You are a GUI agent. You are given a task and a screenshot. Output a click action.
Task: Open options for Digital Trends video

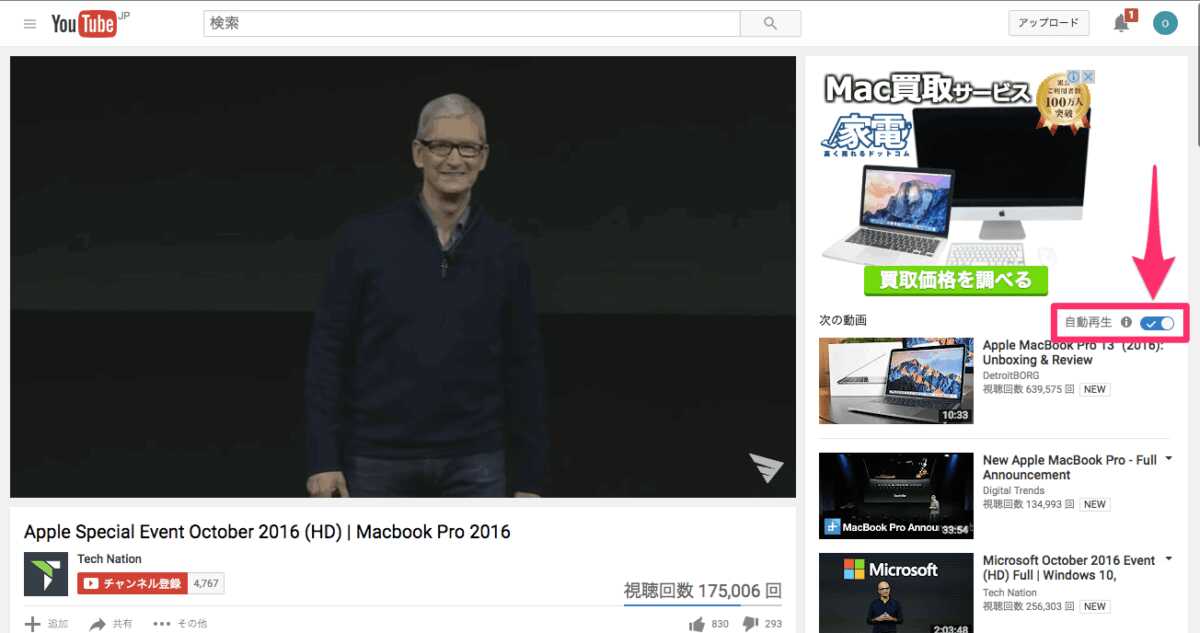(1169, 460)
